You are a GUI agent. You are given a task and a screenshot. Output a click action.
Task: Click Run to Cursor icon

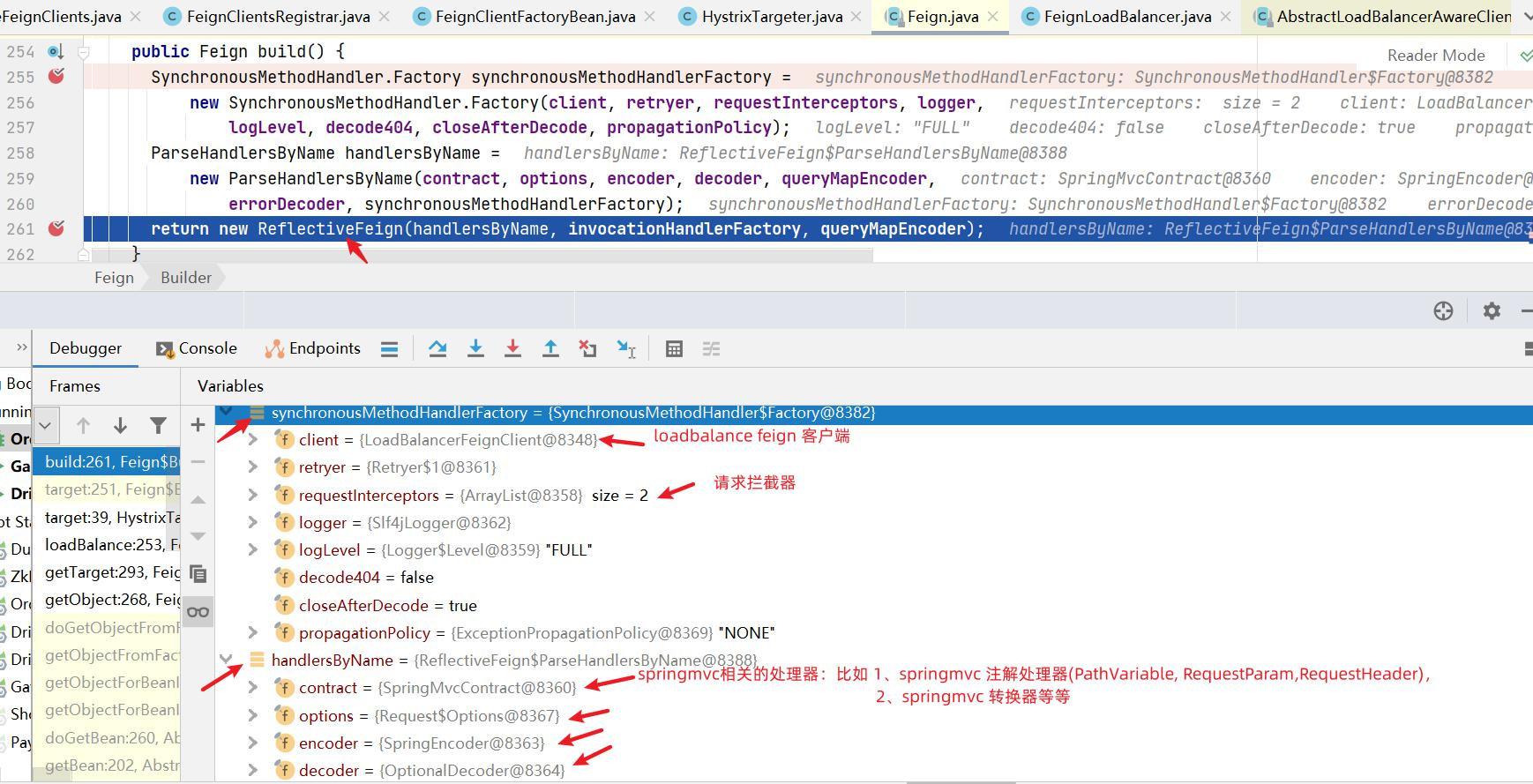click(626, 348)
